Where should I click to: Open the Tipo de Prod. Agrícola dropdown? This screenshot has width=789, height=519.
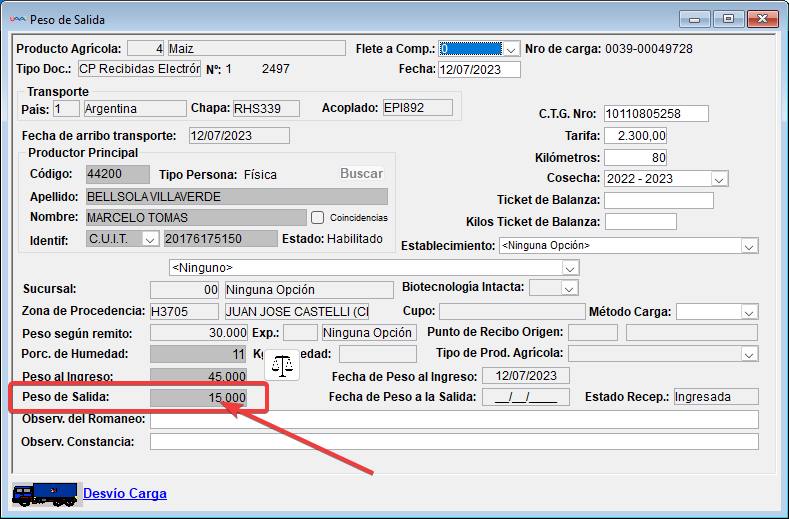[x=749, y=353]
